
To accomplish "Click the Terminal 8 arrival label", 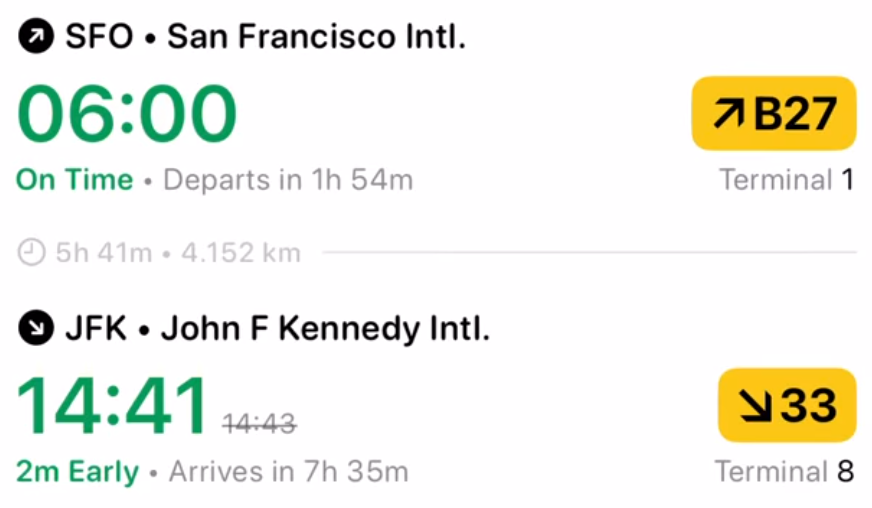I will tap(784, 471).
